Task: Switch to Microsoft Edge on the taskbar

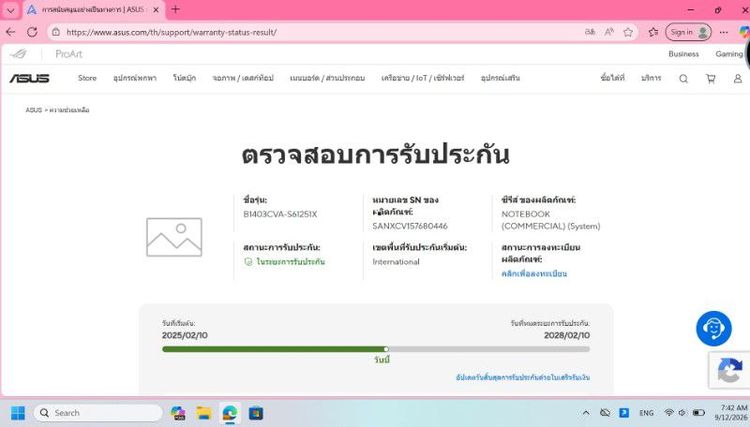Action: pos(230,413)
